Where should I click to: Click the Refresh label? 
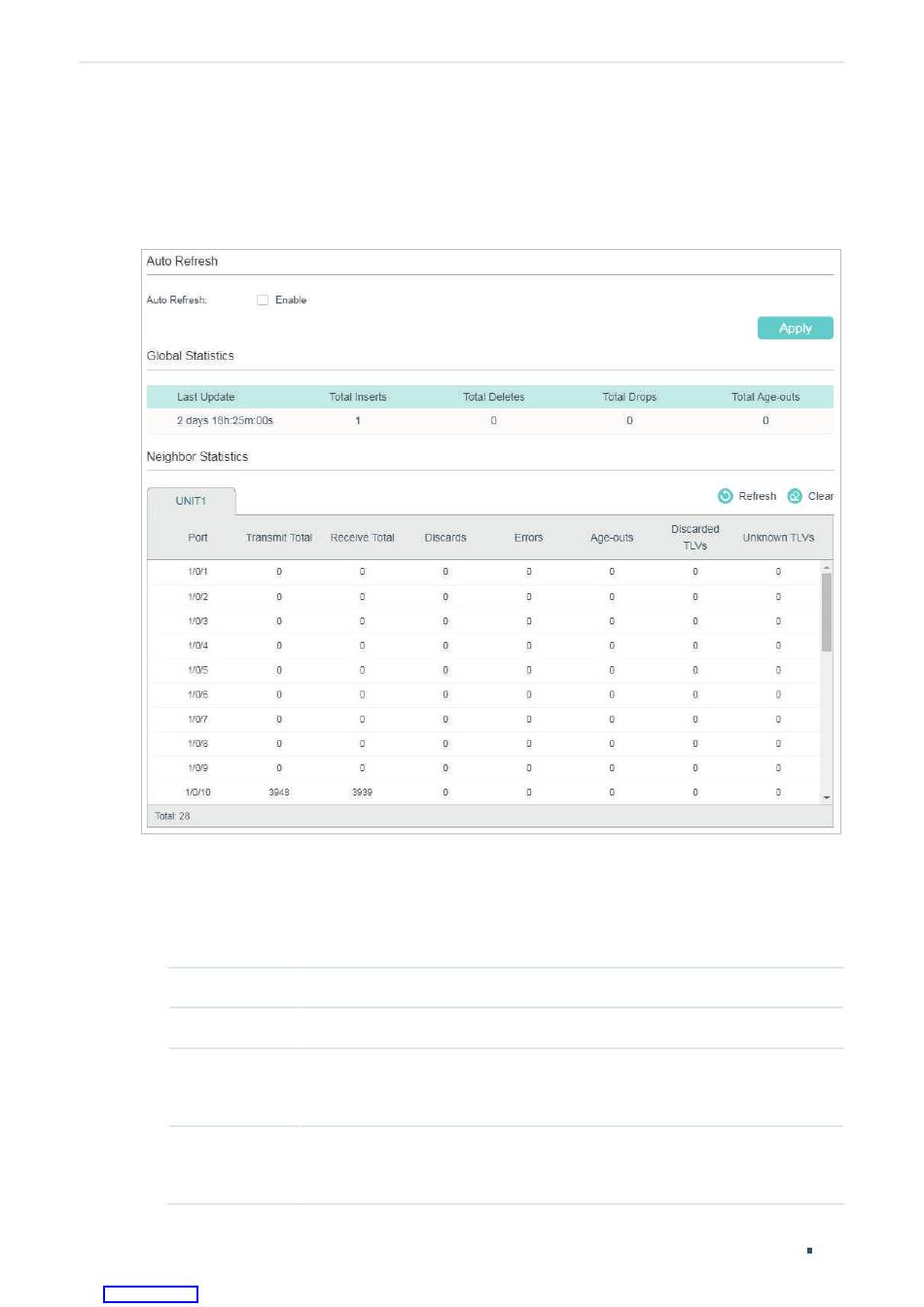758,496
